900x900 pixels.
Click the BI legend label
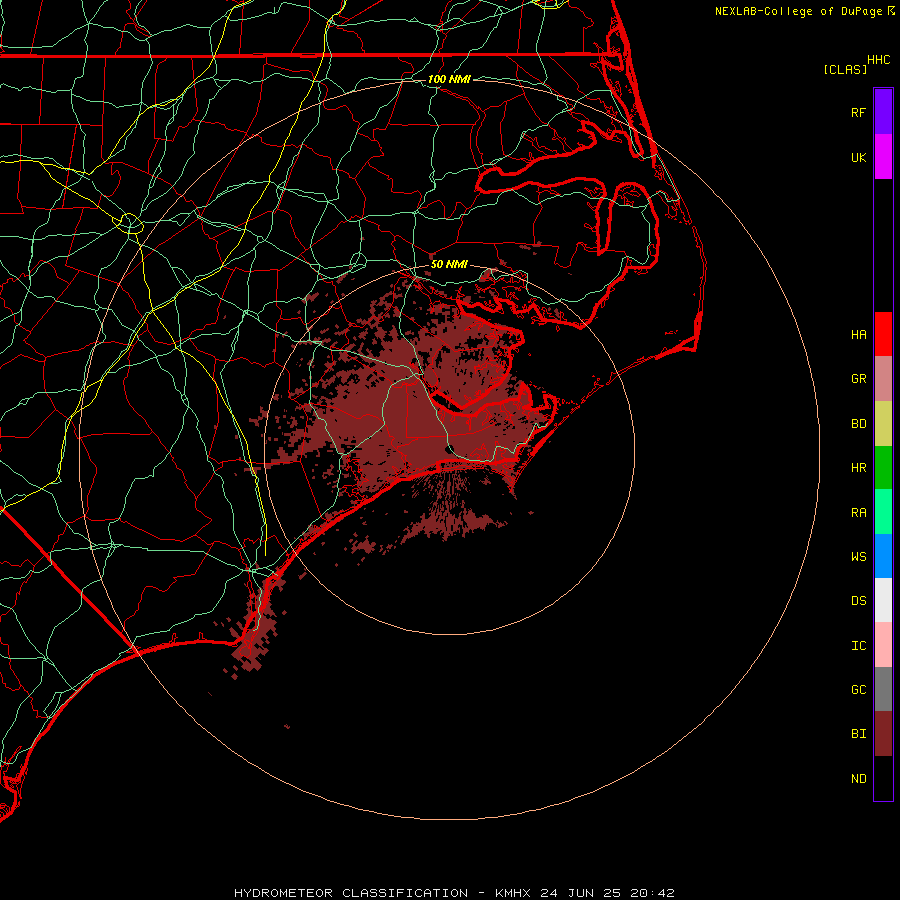[x=858, y=734]
